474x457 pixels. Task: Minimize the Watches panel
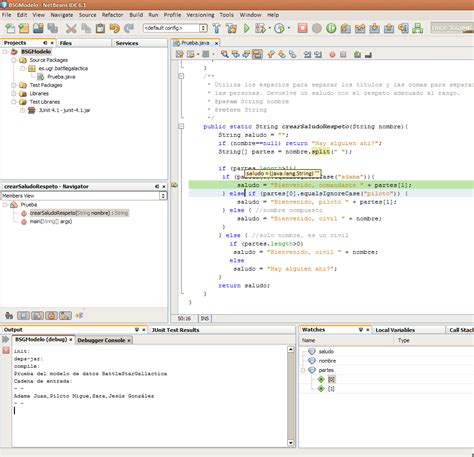(361, 329)
